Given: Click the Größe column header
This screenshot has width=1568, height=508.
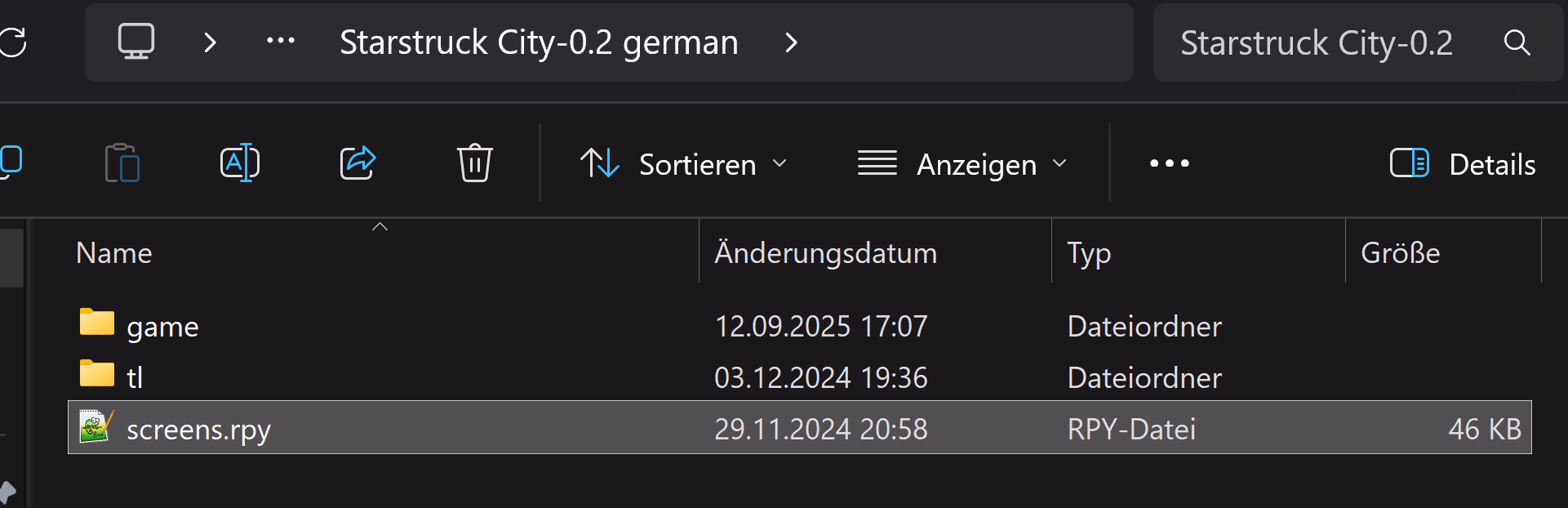Looking at the screenshot, I should point(1400,253).
